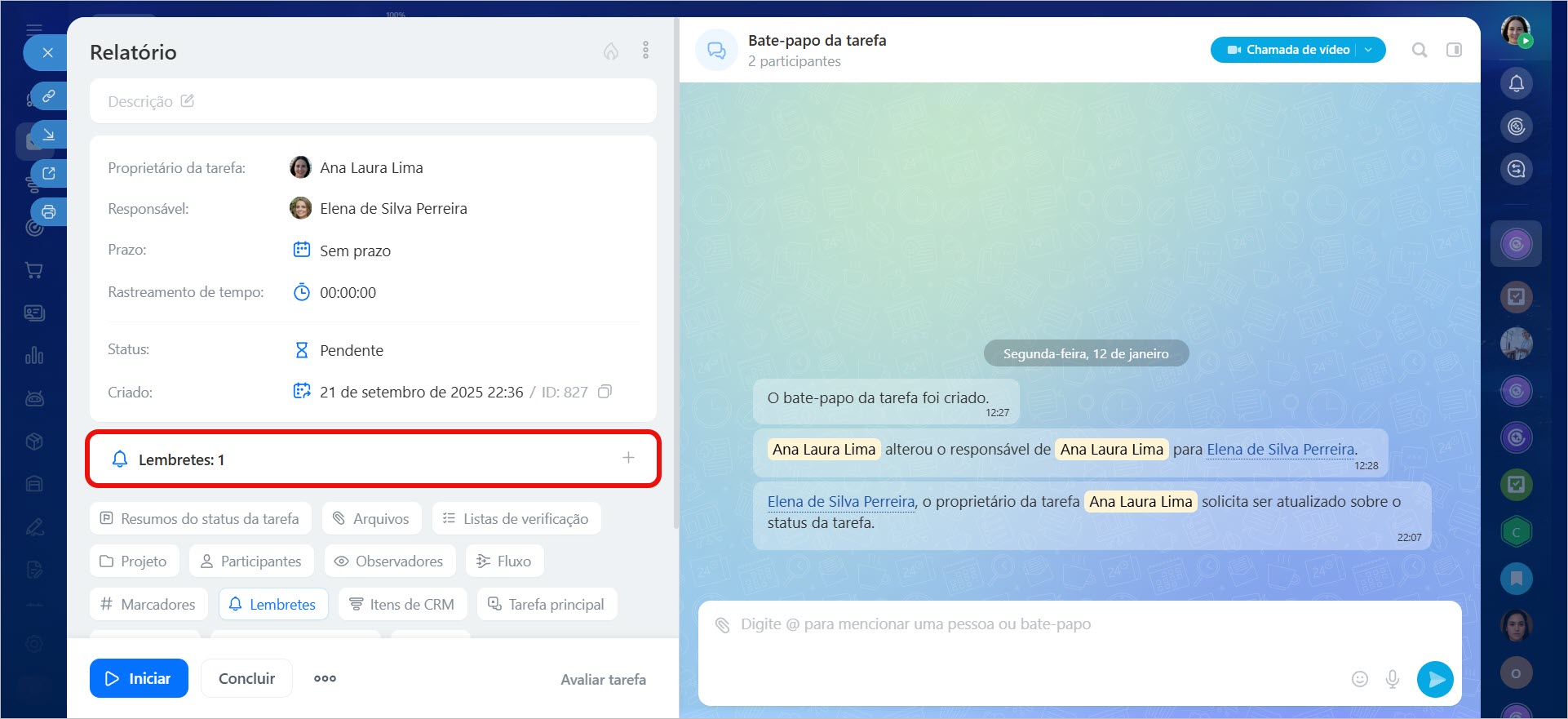Toggle the chat sidebar panel icon
This screenshot has width=1568, height=719.
pyautogui.click(x=1454, y=51)
